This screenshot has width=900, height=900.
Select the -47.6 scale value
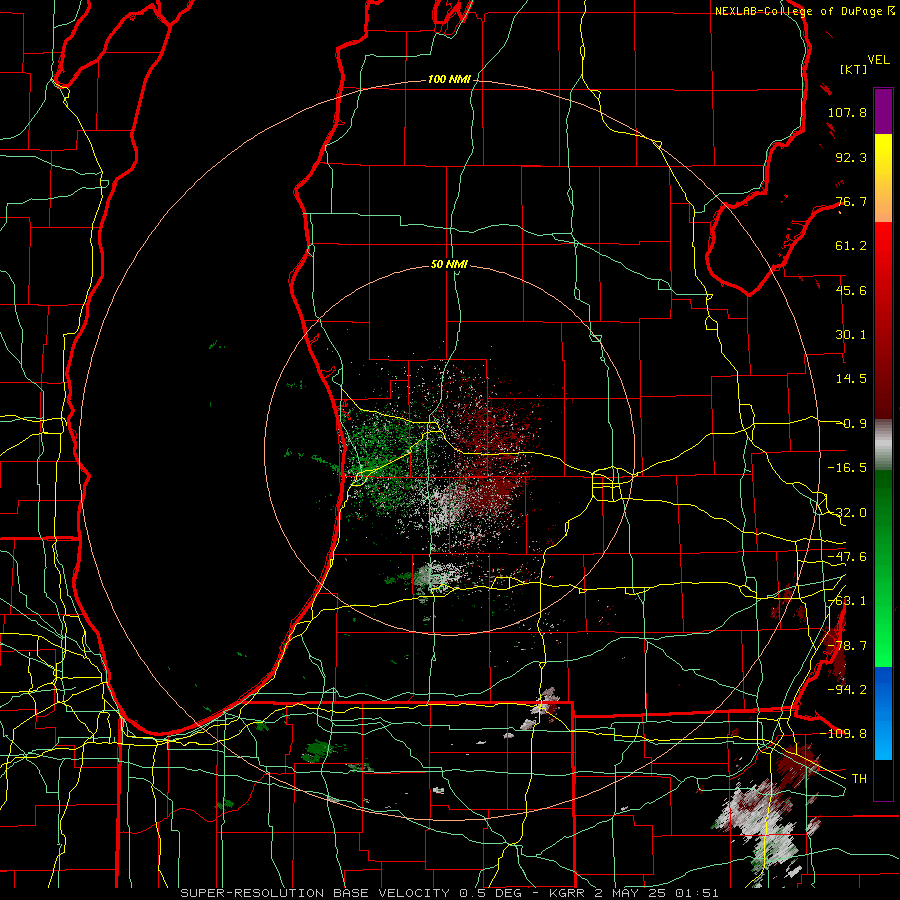[x=847, y=557]
